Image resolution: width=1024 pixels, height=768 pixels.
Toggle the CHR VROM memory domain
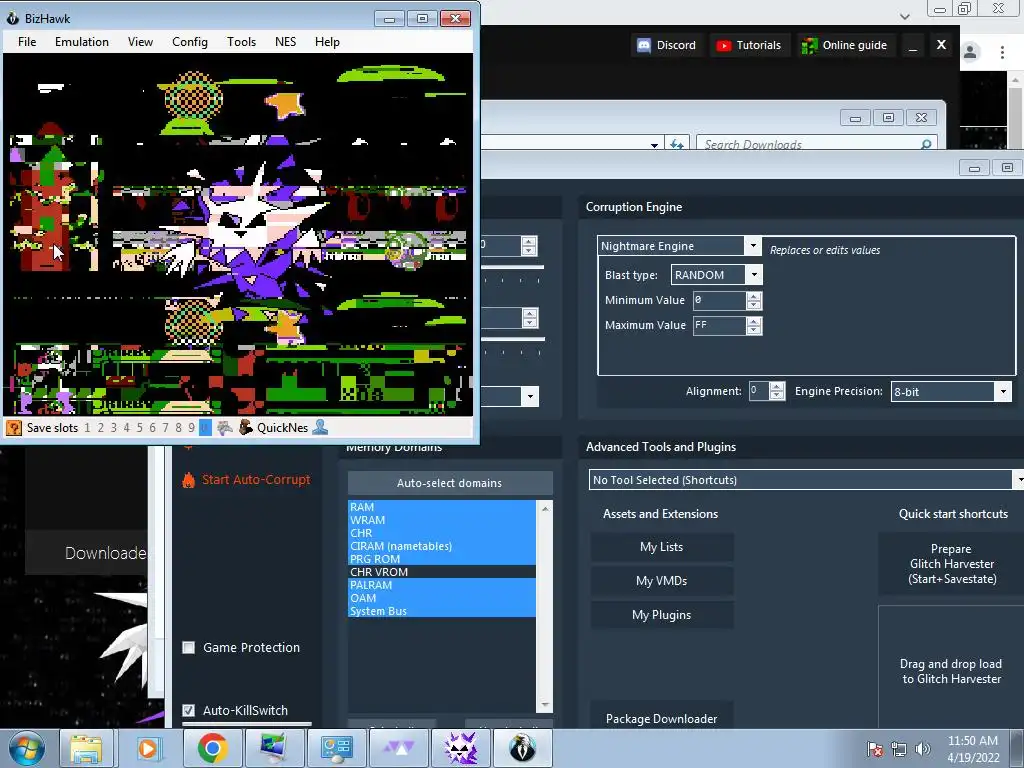coord(441,572)
